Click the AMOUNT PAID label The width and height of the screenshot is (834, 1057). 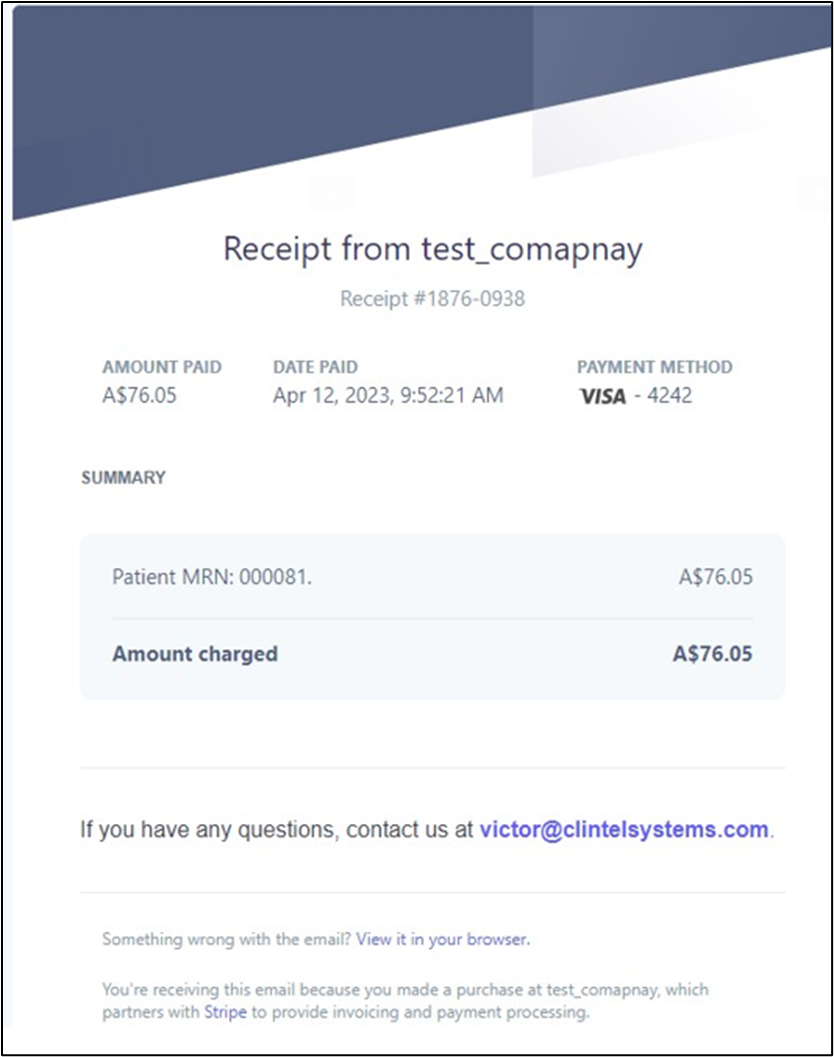tap(162, 367)
